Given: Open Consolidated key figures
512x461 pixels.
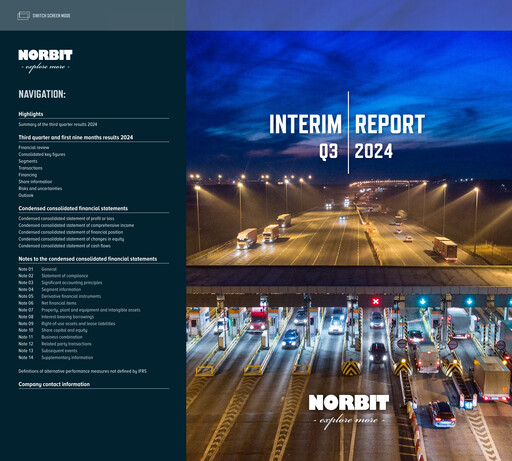Looking at the screenshot, I should point(42,154).
